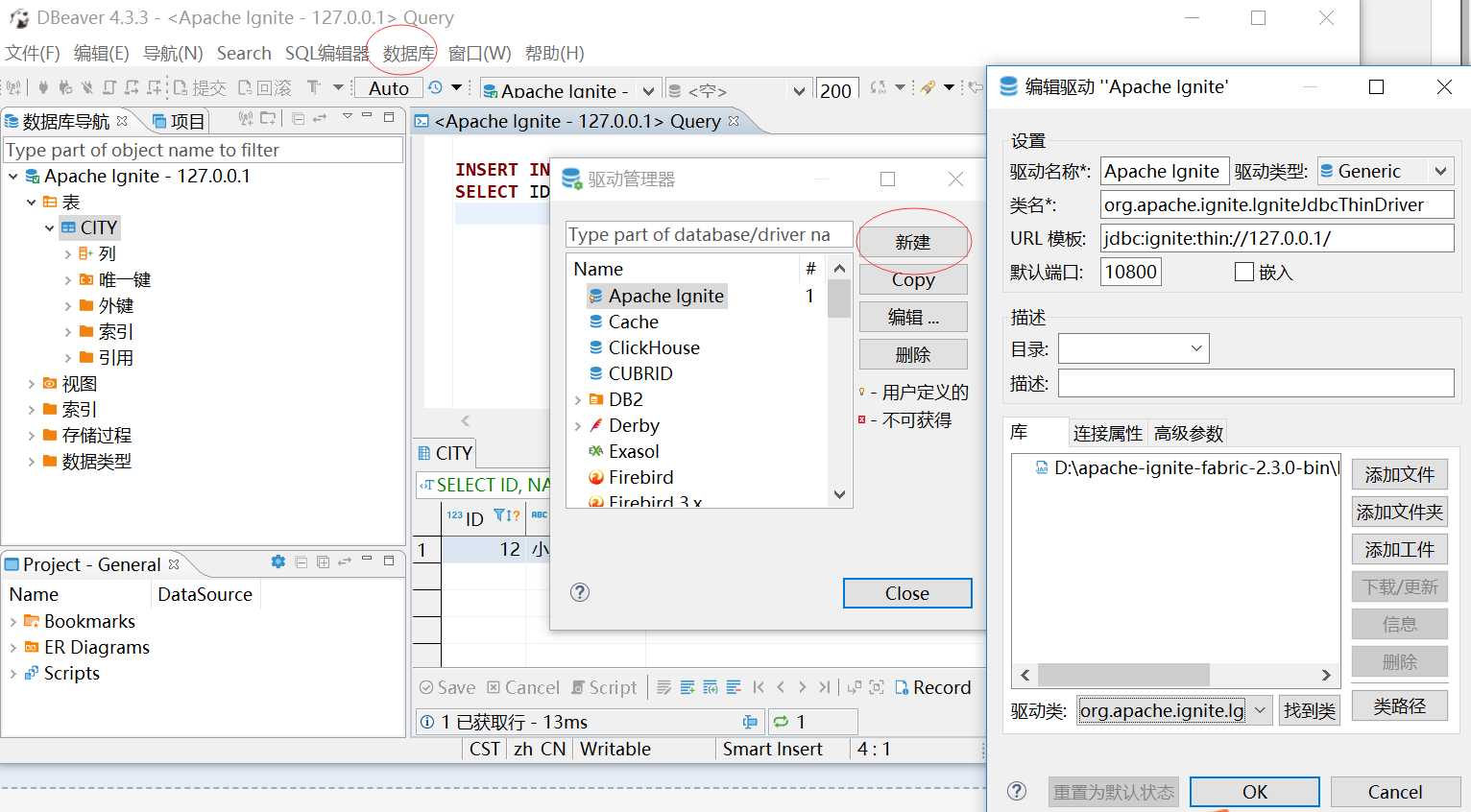Screen dimensions: 1471x812
Task: Click Cancel in Edit Driver dialog
Action: [1395, 792]
